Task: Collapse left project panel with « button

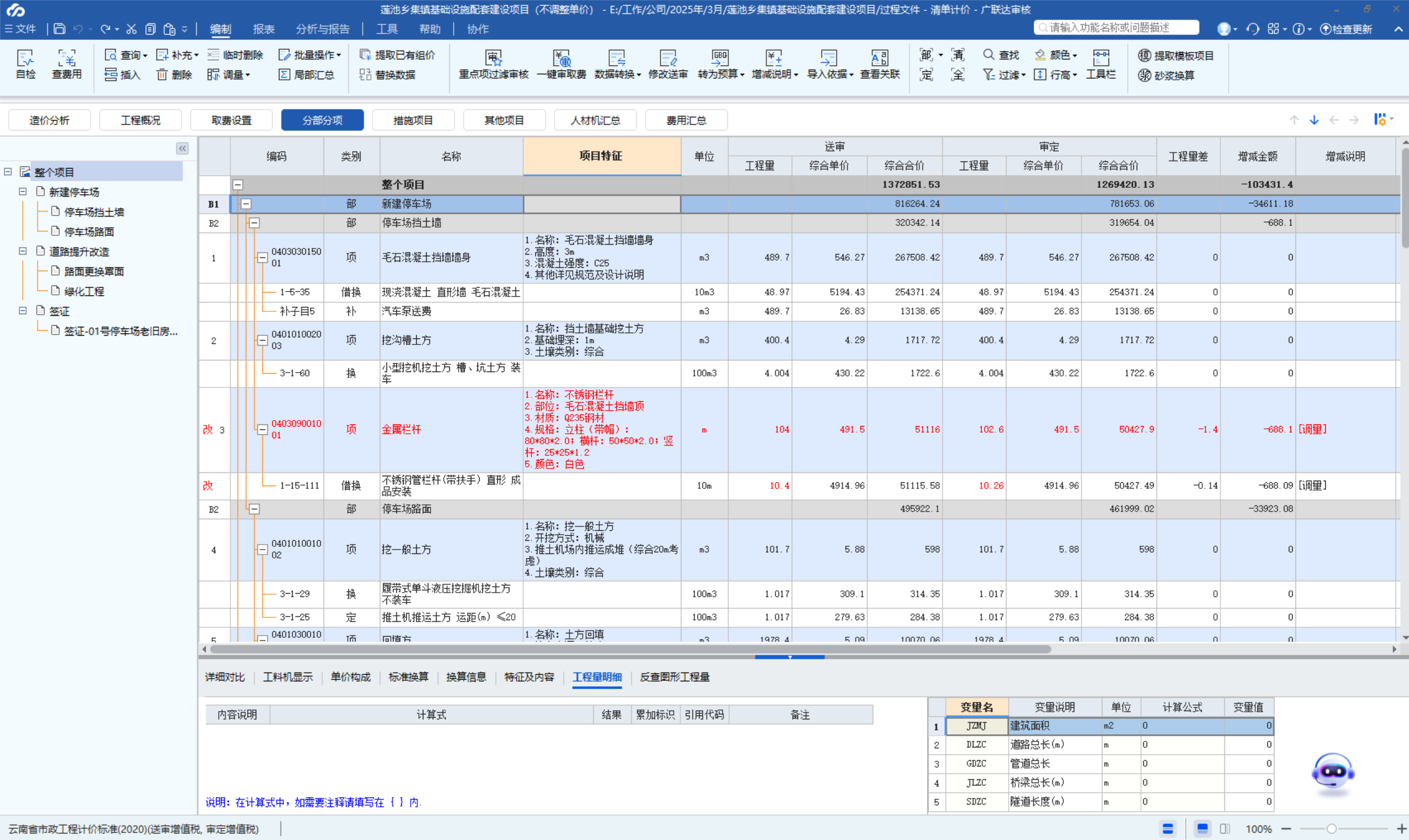Action: pyautogui.click(x=182, y=148)
